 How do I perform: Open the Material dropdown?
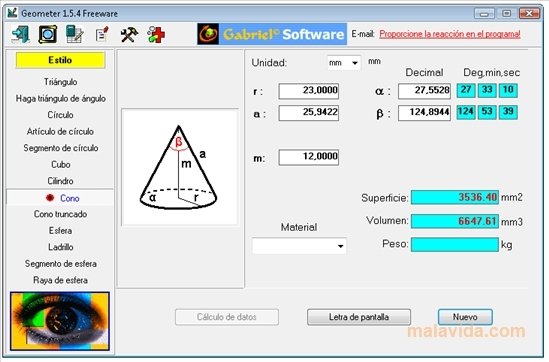299,246
